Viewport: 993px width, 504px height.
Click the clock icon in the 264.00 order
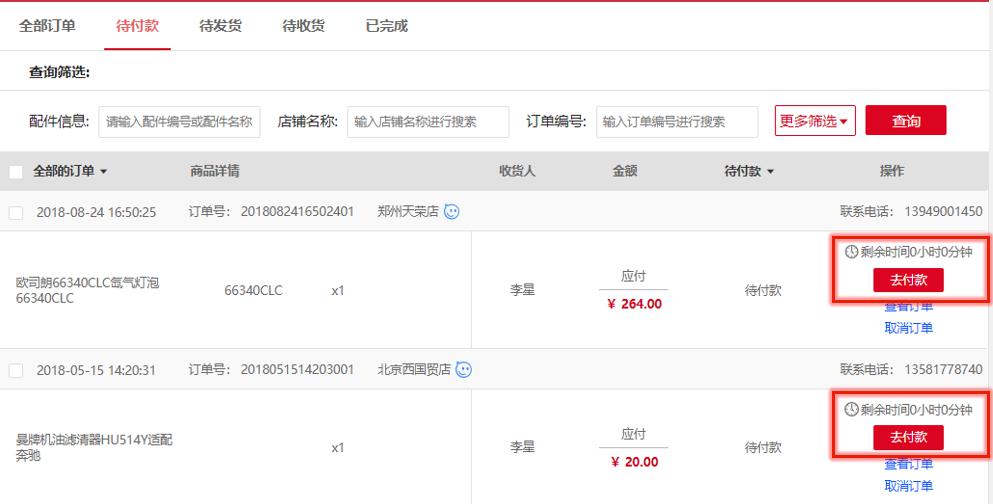coord(851,252)
